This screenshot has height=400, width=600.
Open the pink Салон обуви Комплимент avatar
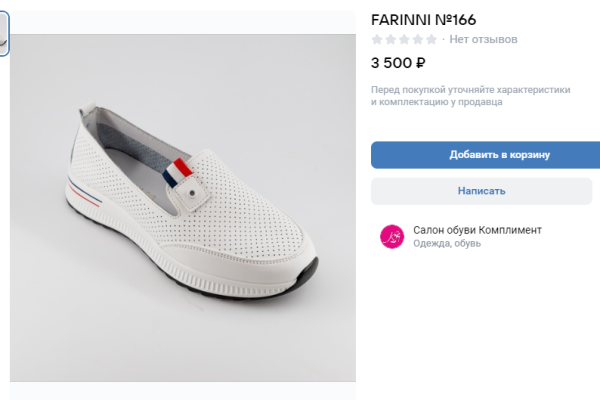[x=391, y=236]
